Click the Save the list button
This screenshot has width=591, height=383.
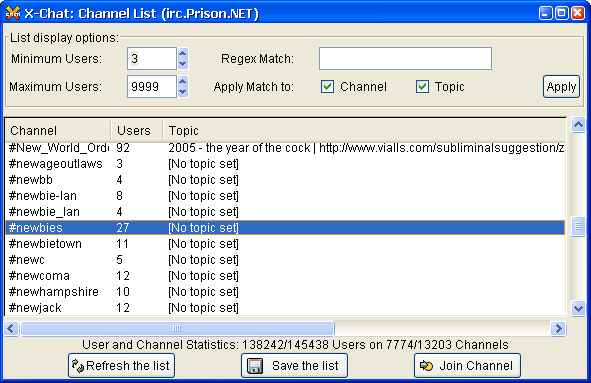point(294,365)
